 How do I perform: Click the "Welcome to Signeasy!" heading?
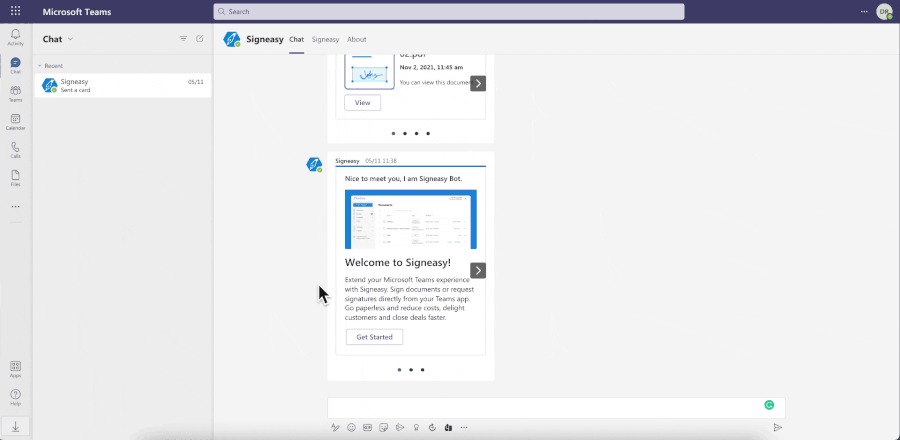tap(398, 263)
